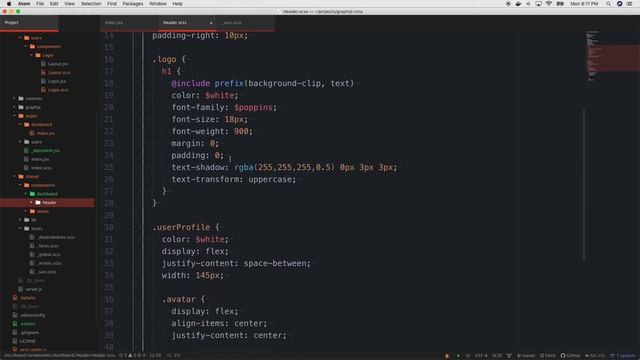Image resolution: width=640 pixels, height=360 pixels.
Task: Close the Header.scss tab
Action: [211, 23]
